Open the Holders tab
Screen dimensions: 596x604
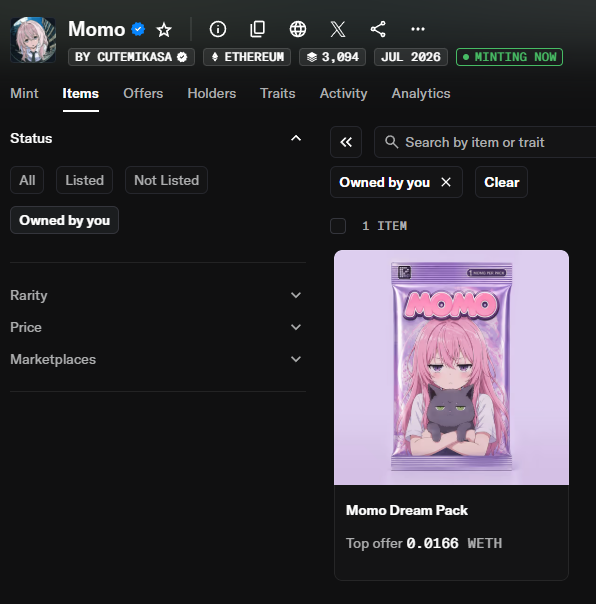(212, 94)
